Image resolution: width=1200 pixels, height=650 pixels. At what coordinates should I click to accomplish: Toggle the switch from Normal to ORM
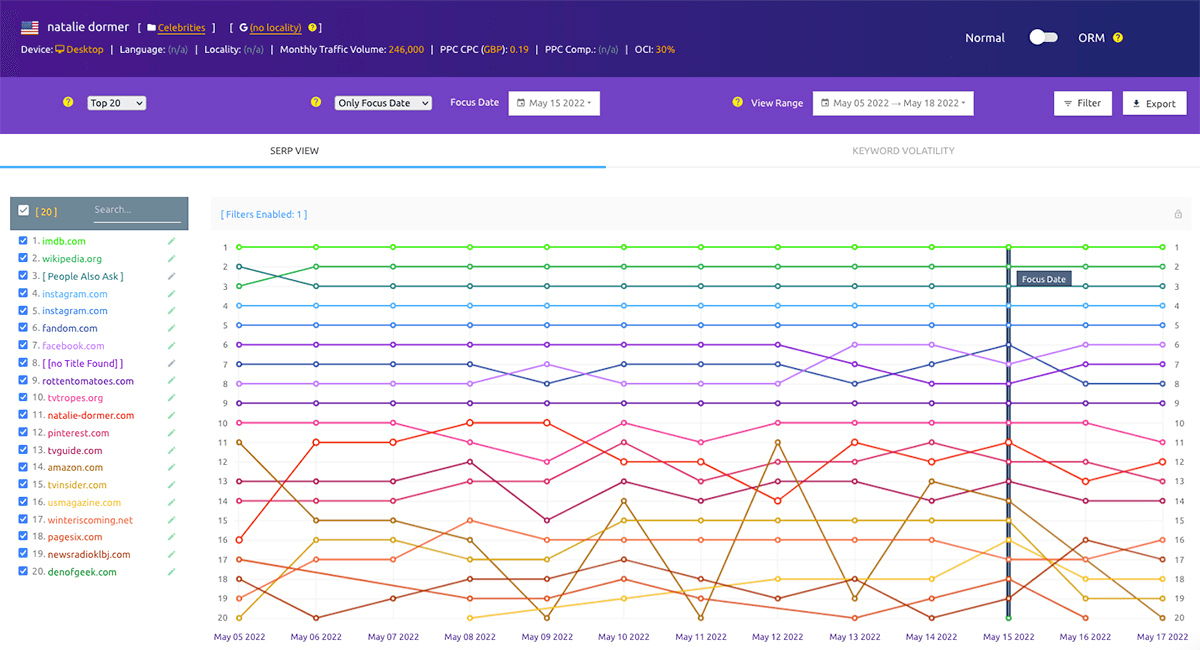[1043, 36]
